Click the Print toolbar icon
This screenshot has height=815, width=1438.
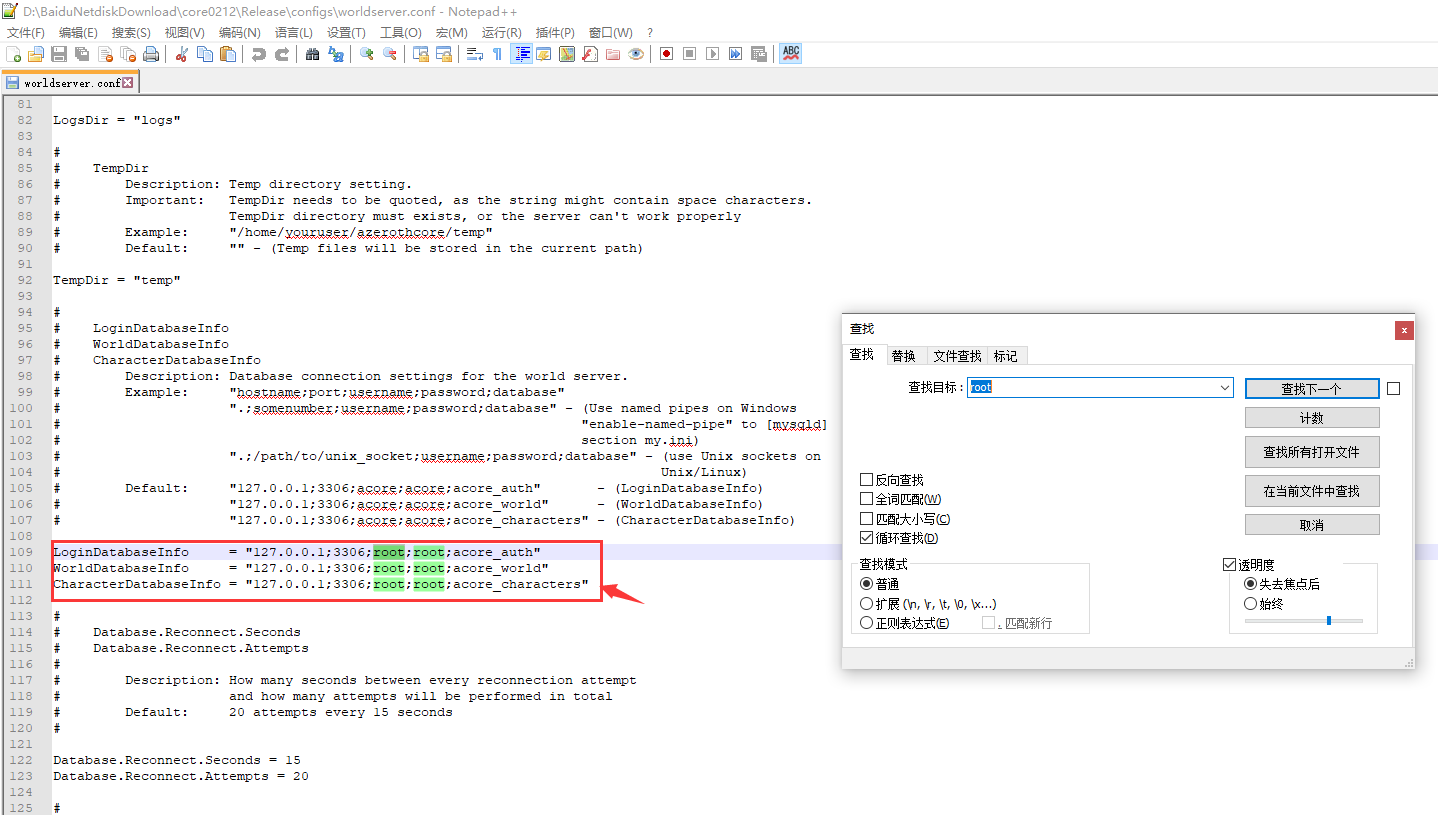150,54
